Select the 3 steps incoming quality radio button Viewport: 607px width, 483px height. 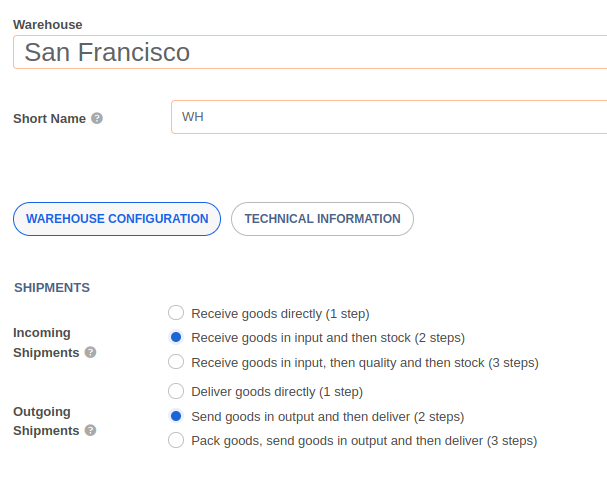[x=176, y=361]
